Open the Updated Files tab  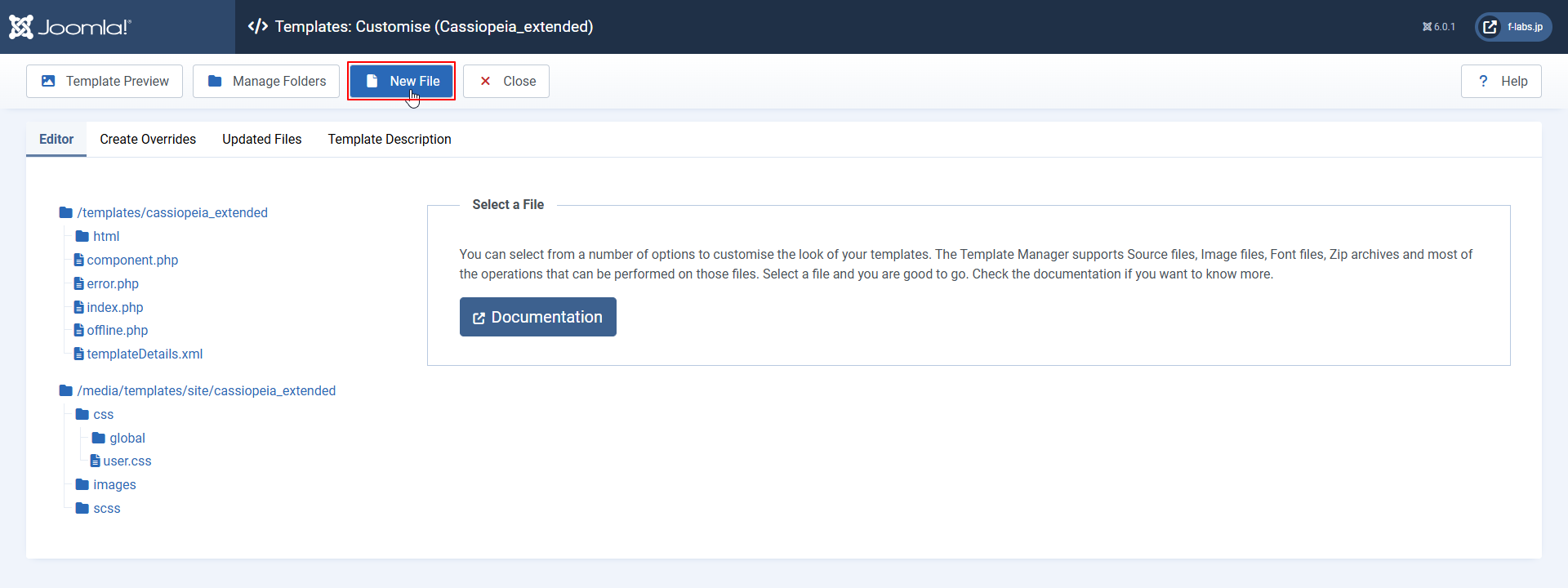261,140
